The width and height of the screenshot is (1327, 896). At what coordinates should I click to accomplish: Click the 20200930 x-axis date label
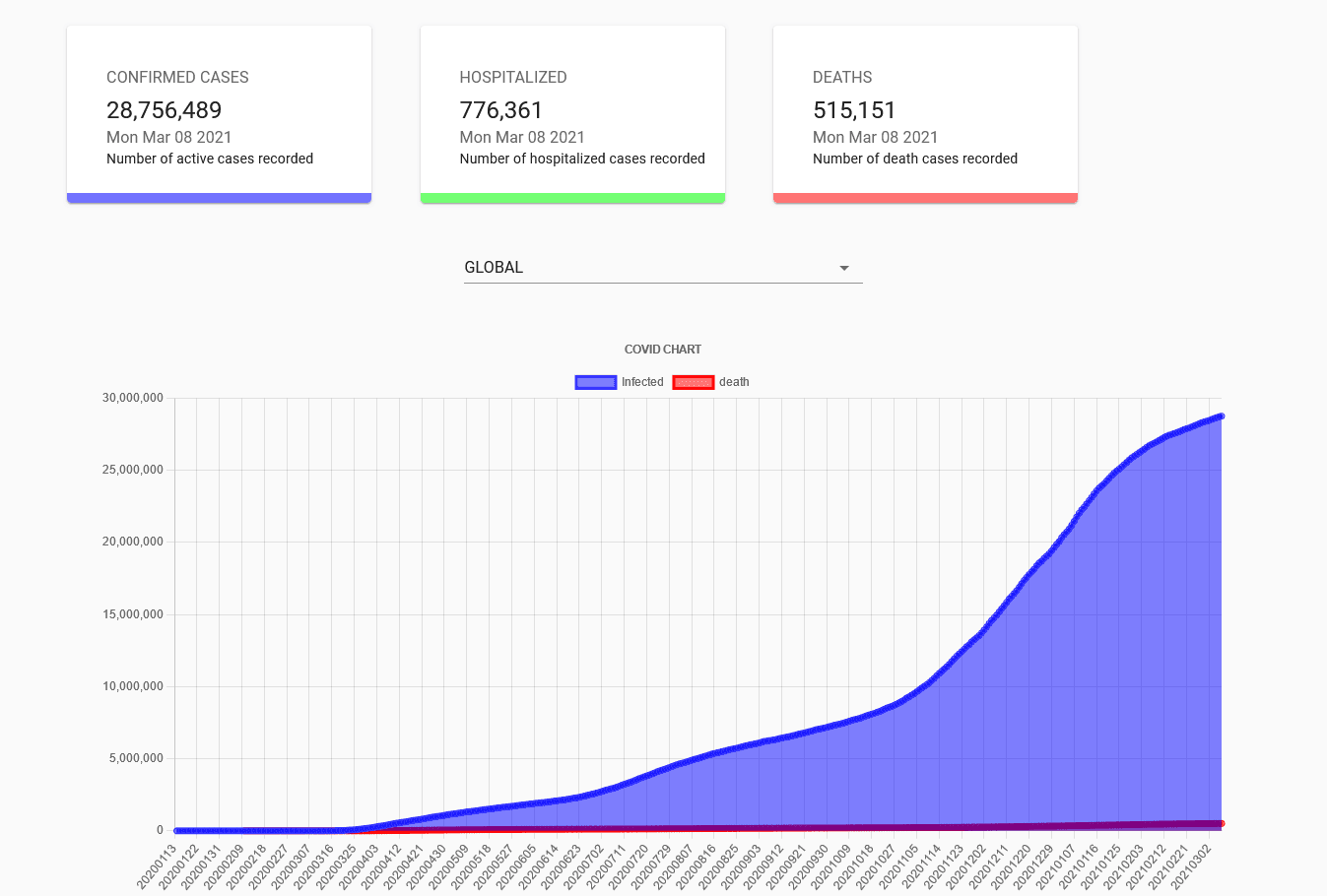click(x=808, y=866)
